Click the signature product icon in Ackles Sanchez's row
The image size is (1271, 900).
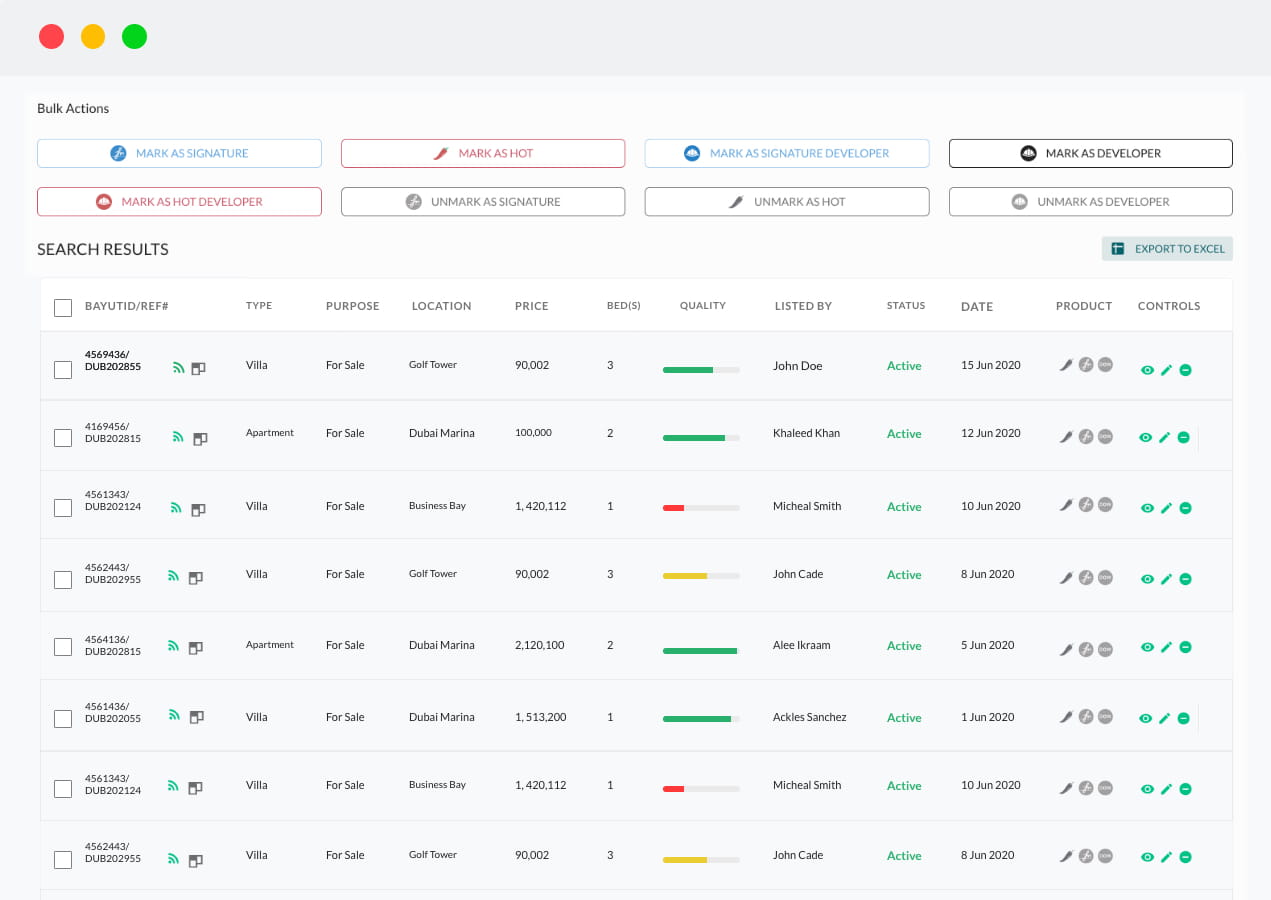click(1086, 717)
